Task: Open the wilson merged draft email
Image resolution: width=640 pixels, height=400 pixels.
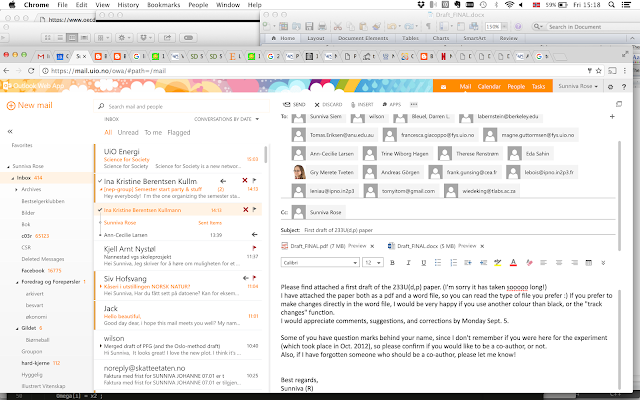Action: click(178, 345)
